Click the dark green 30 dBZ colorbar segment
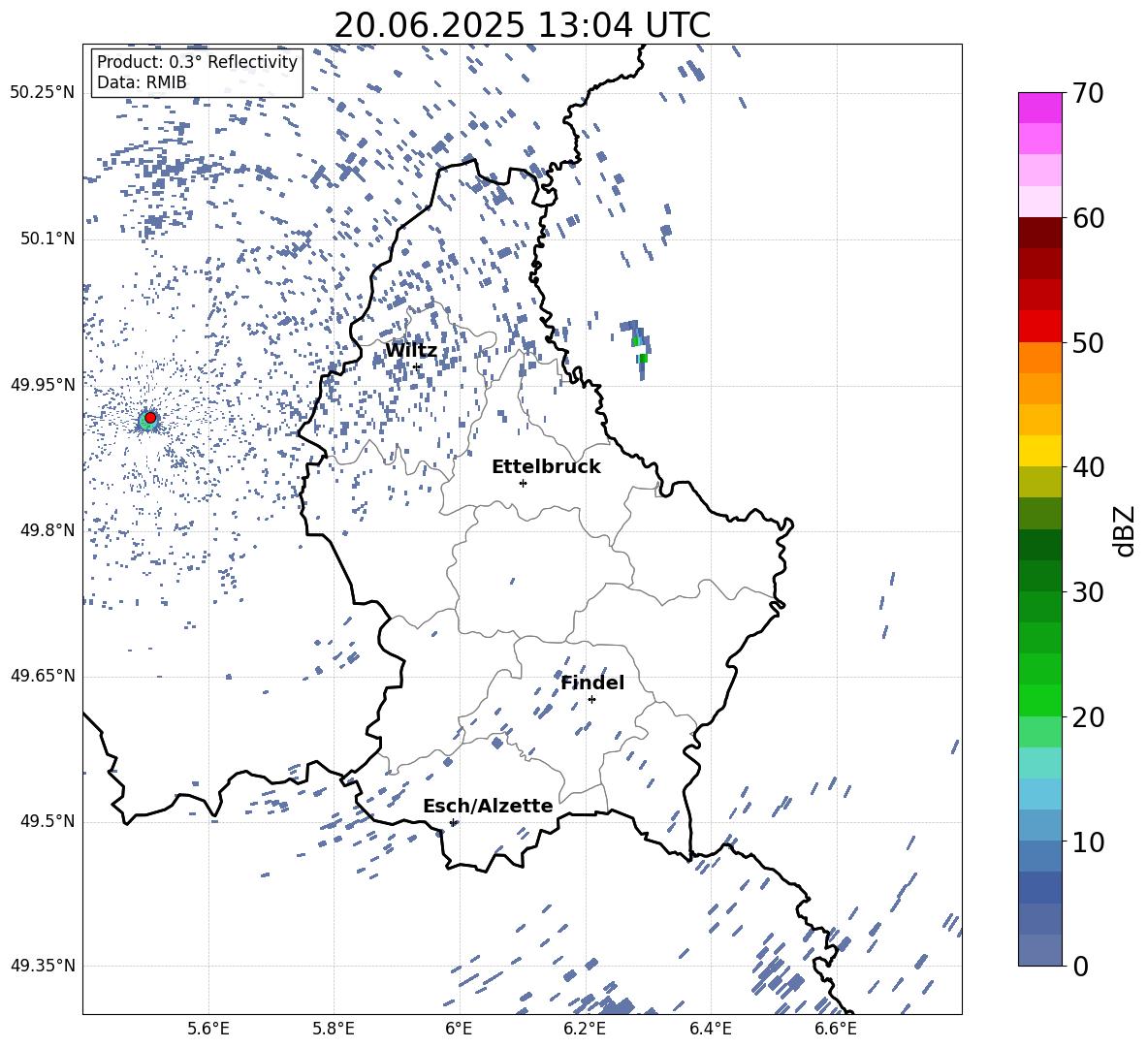This screenshot has height=1048, width=1148. pos(1039,575)
